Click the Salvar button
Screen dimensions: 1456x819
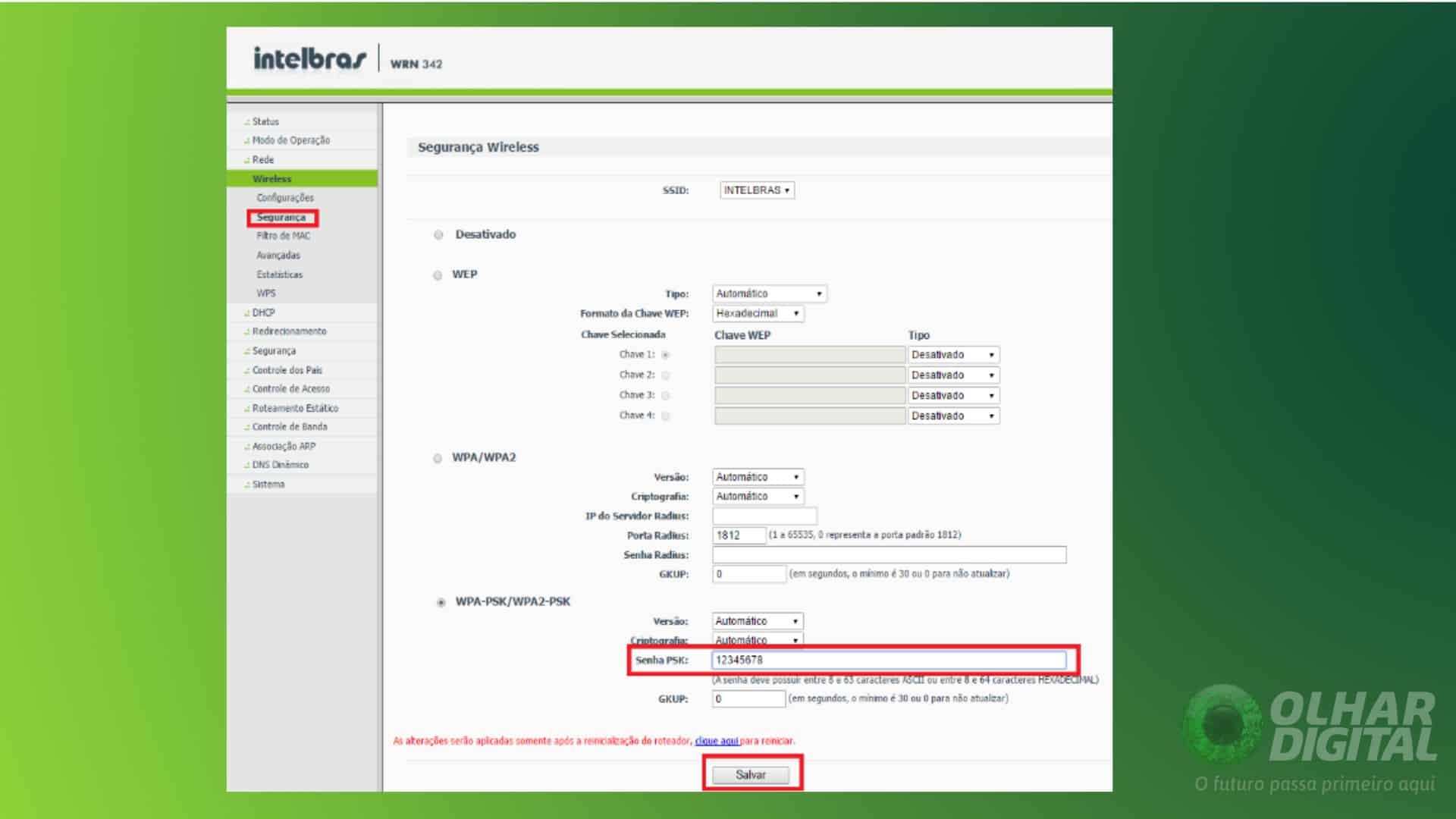(x=751, y=775)
